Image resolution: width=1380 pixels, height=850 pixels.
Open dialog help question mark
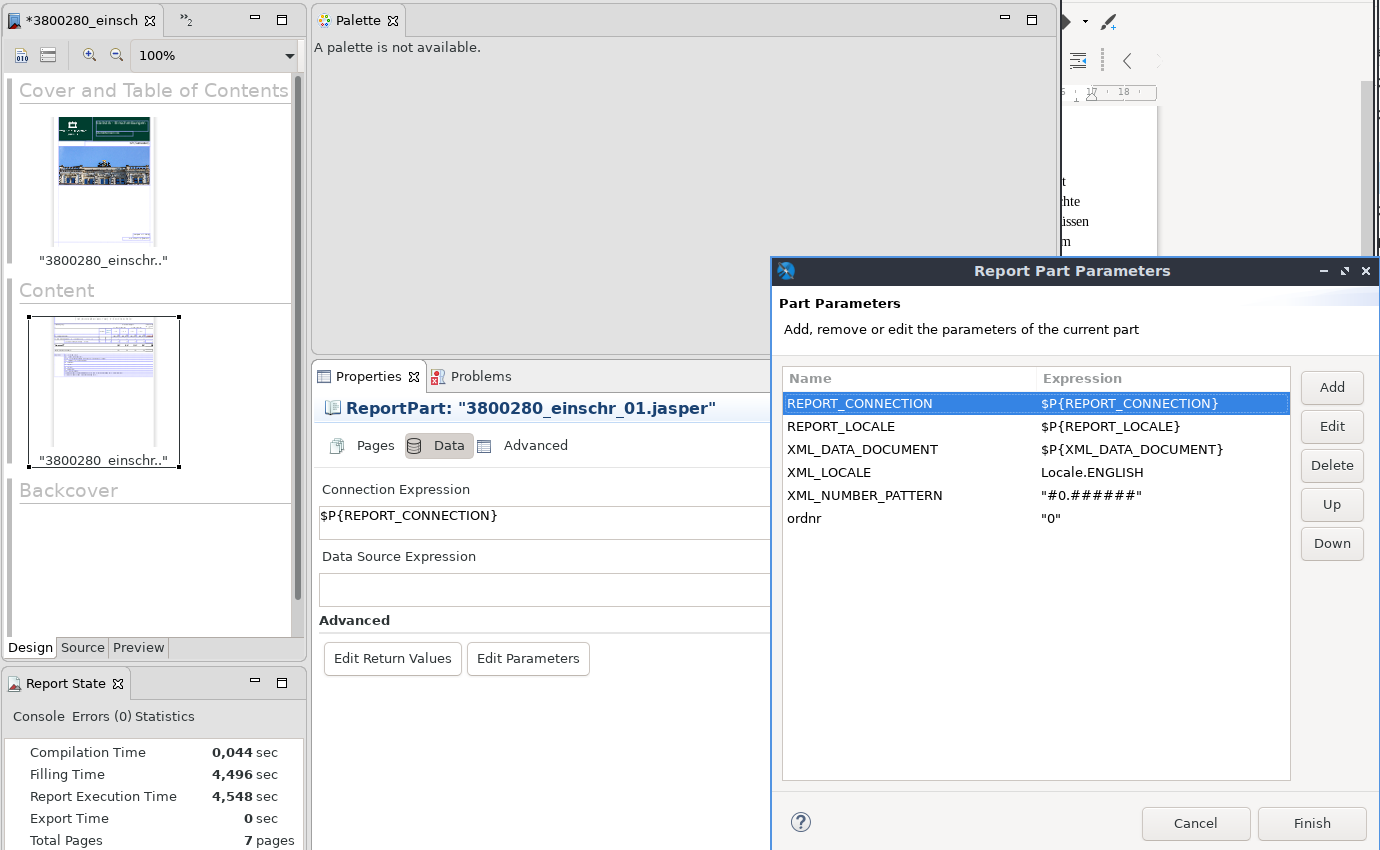[801, 822]
